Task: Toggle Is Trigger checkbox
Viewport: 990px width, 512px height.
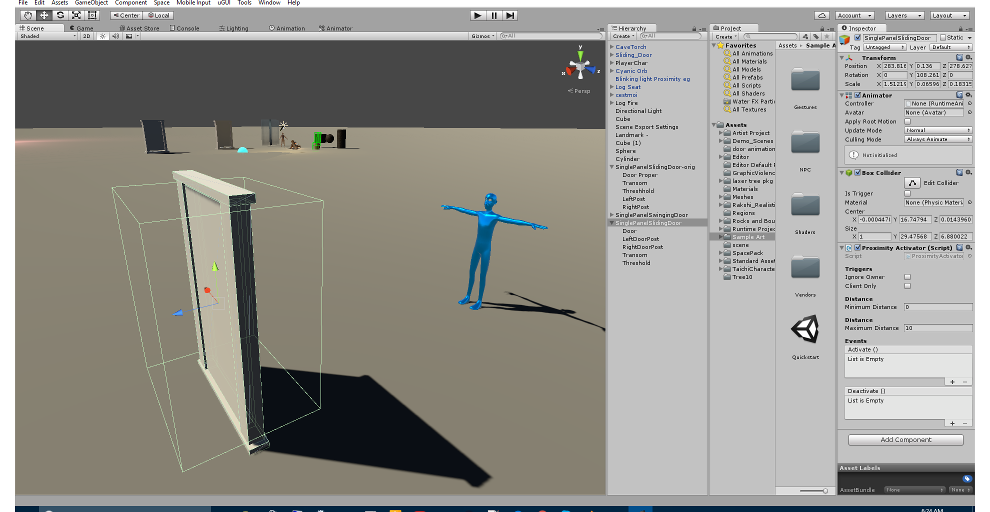Action: click(907, 193)
